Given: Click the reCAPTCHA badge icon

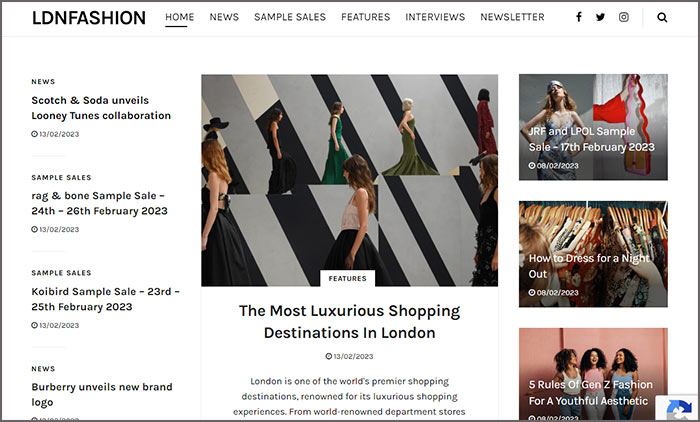Looking at the screenshot, I should (x=679, y=409).
